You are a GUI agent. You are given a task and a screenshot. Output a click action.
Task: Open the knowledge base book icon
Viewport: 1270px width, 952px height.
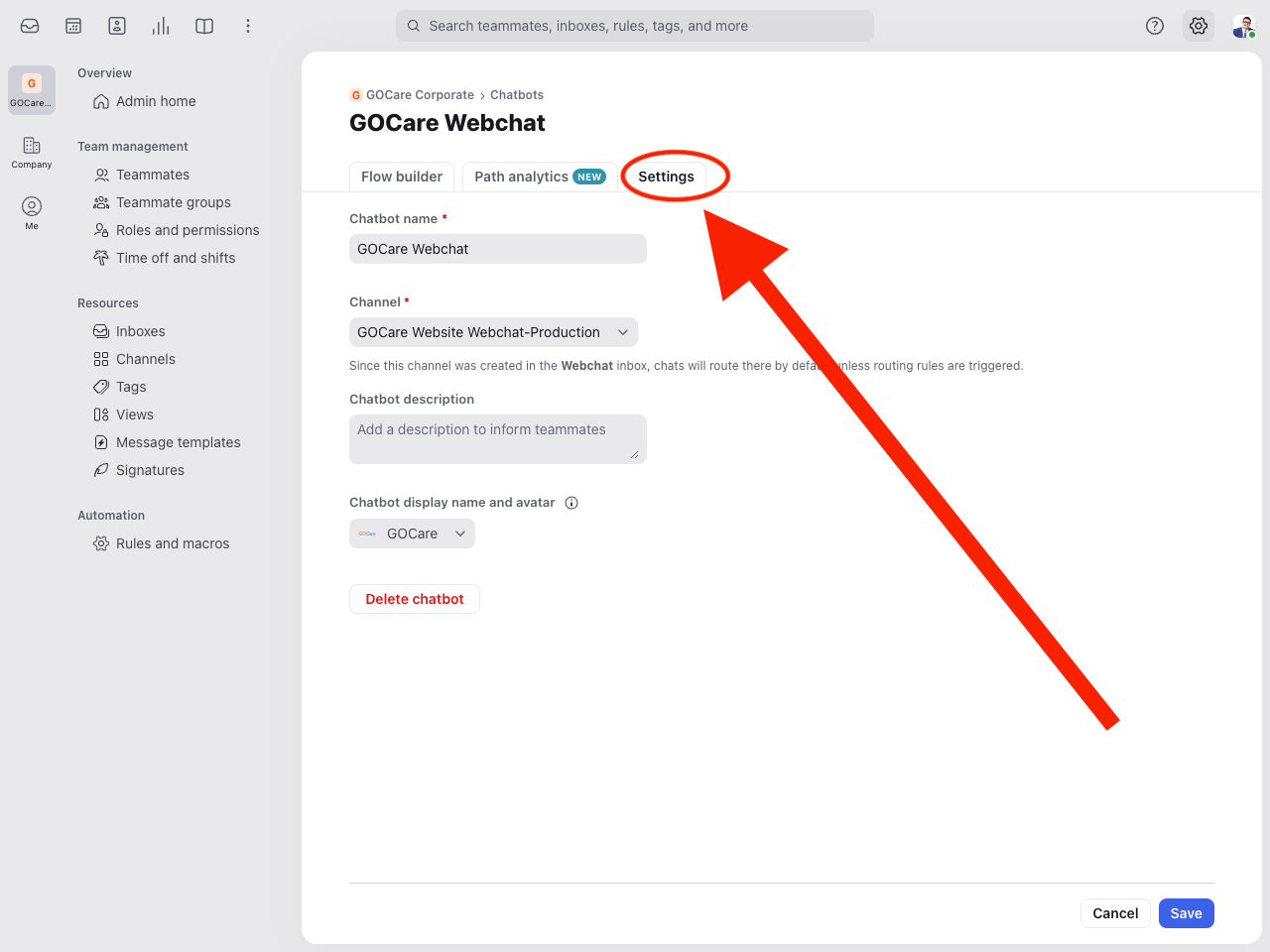(x=204, y=26)
